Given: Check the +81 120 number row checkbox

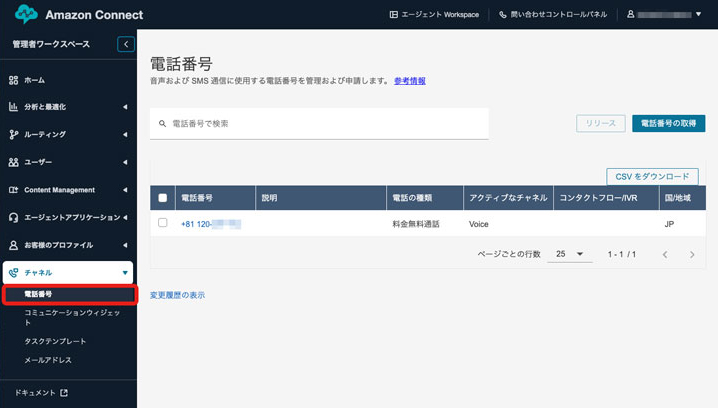Looking at the screenshot, I should pyautogui.click(x=163, y=223).
